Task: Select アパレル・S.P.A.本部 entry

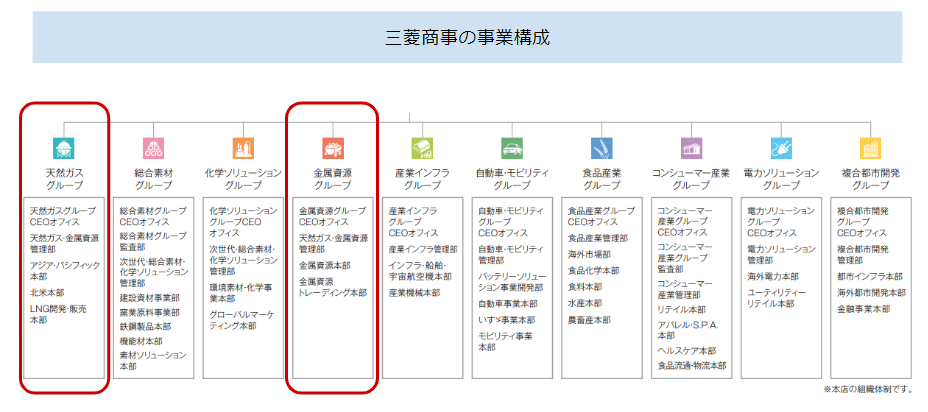Action: (687, 330)
